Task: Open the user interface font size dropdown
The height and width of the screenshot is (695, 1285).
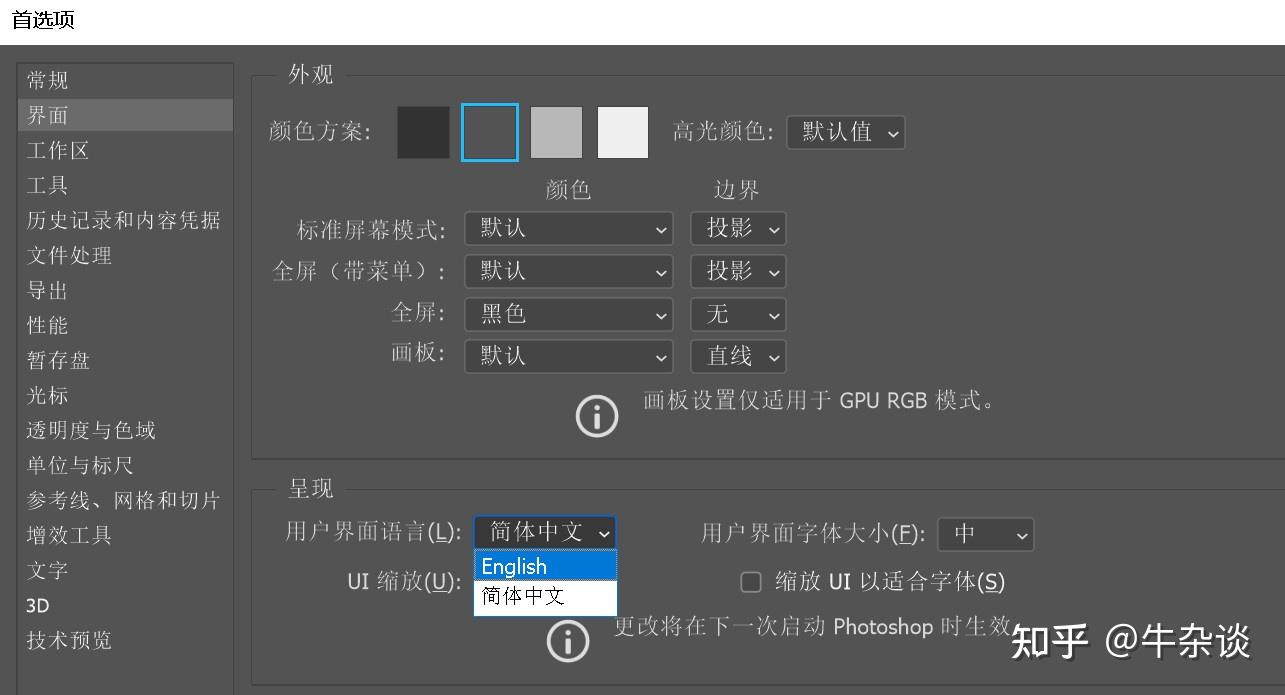Action: (x=984, y=533)
